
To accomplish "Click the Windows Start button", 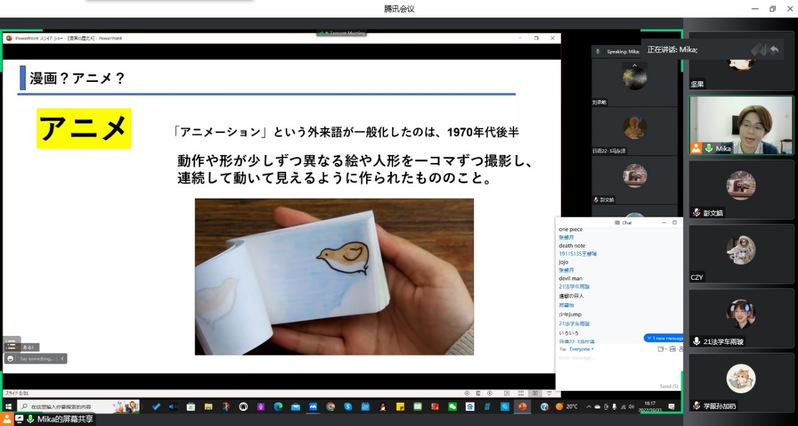I will click(8, 407).
